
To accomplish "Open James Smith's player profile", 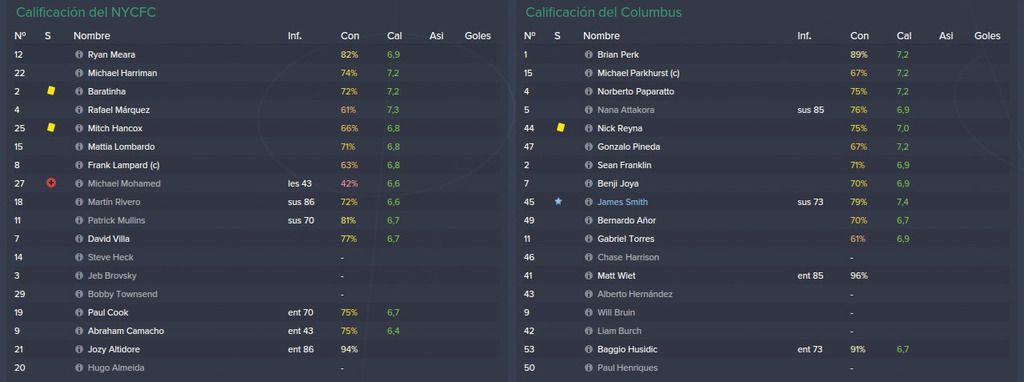I will (x=622, y=202).
